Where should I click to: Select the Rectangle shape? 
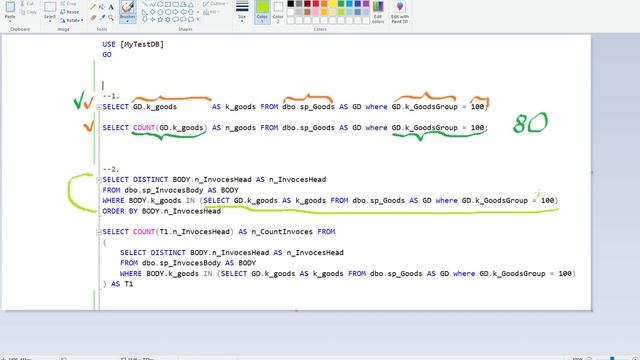click(x=168, y=4)
